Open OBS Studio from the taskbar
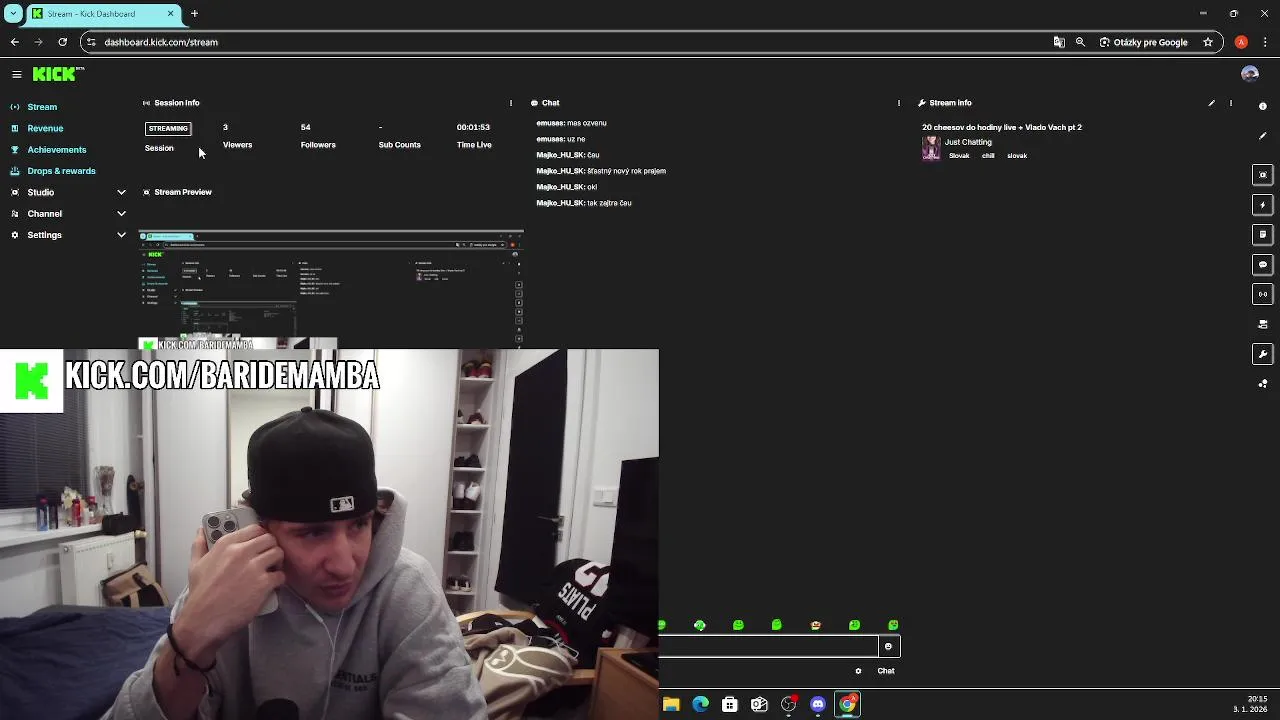The height and width of the screenshot is (720, 1280). [x=789, y=704]
